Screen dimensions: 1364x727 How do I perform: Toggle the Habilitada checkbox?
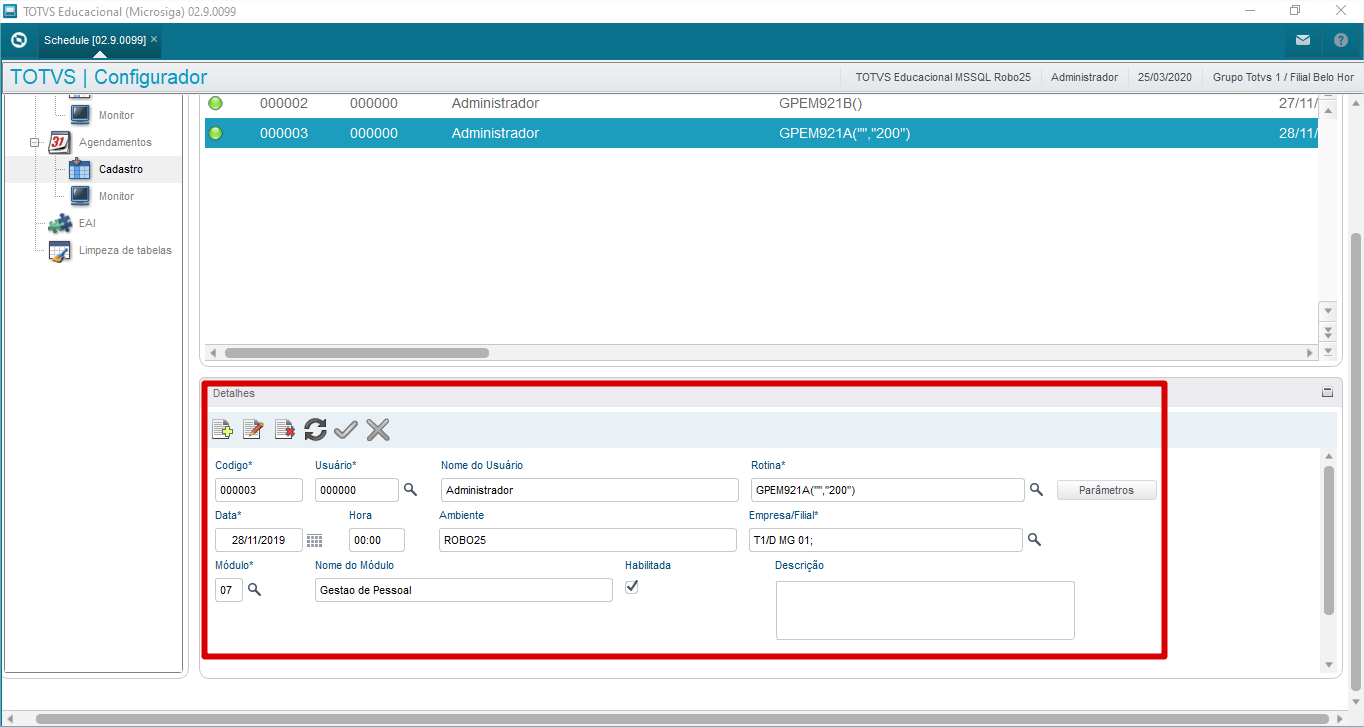[x=631, y=587]
